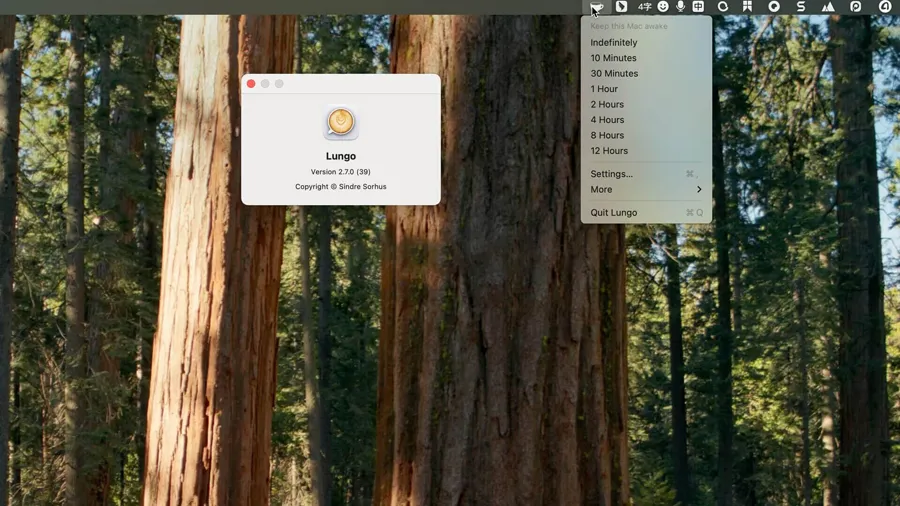Open the 中 input method icon
This screenshot has width=900, height=506.
tap(698, 7)
